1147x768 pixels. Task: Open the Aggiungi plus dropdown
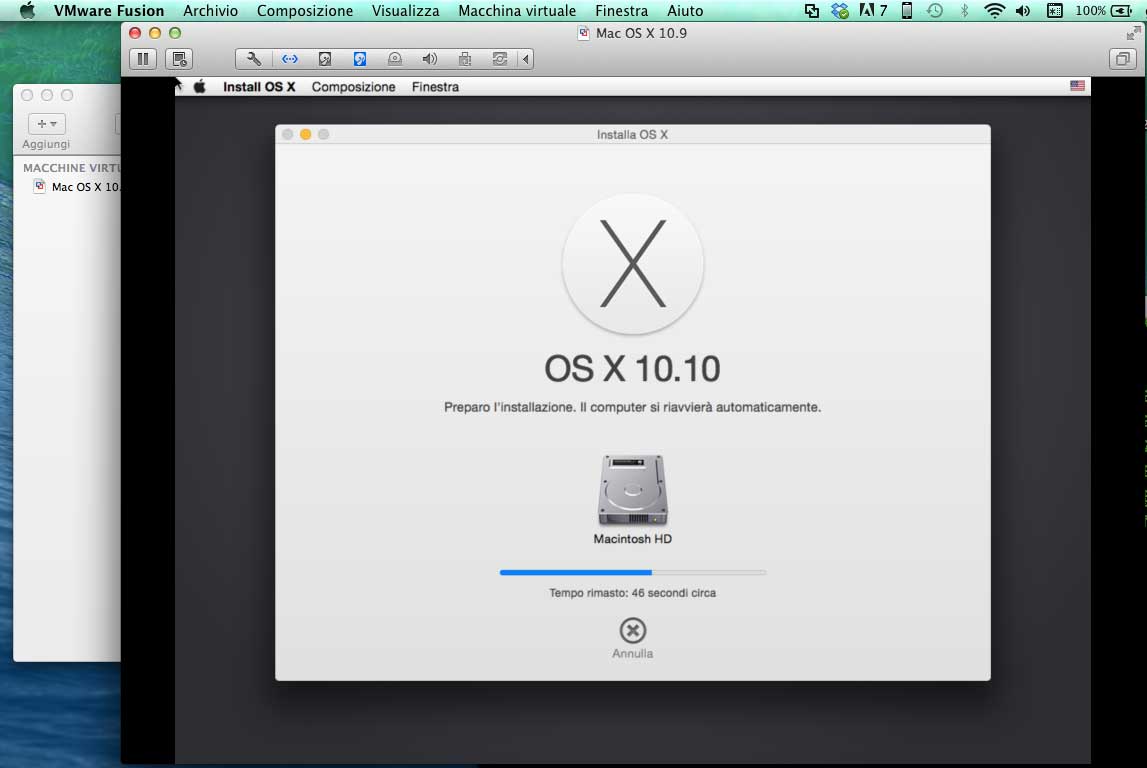coord(46,124)
